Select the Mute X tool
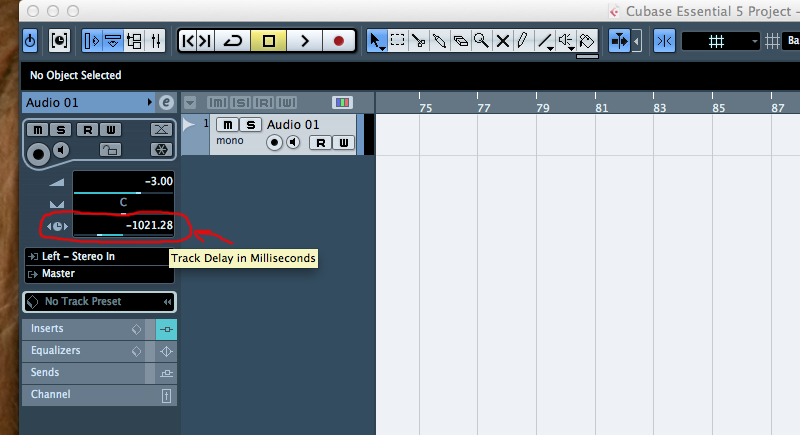Screen dimensions: 800x435 pos(503,41)
